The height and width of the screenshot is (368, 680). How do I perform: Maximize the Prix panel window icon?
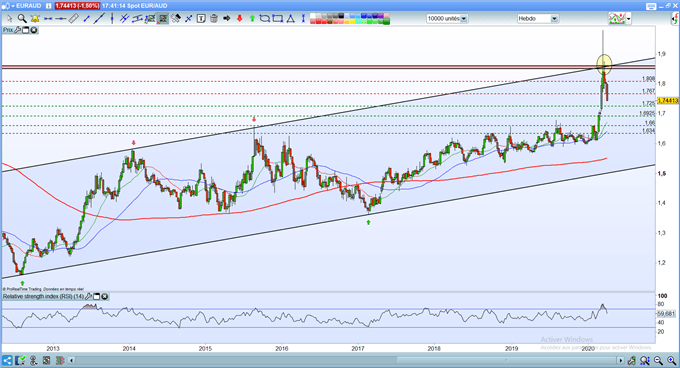26,30
